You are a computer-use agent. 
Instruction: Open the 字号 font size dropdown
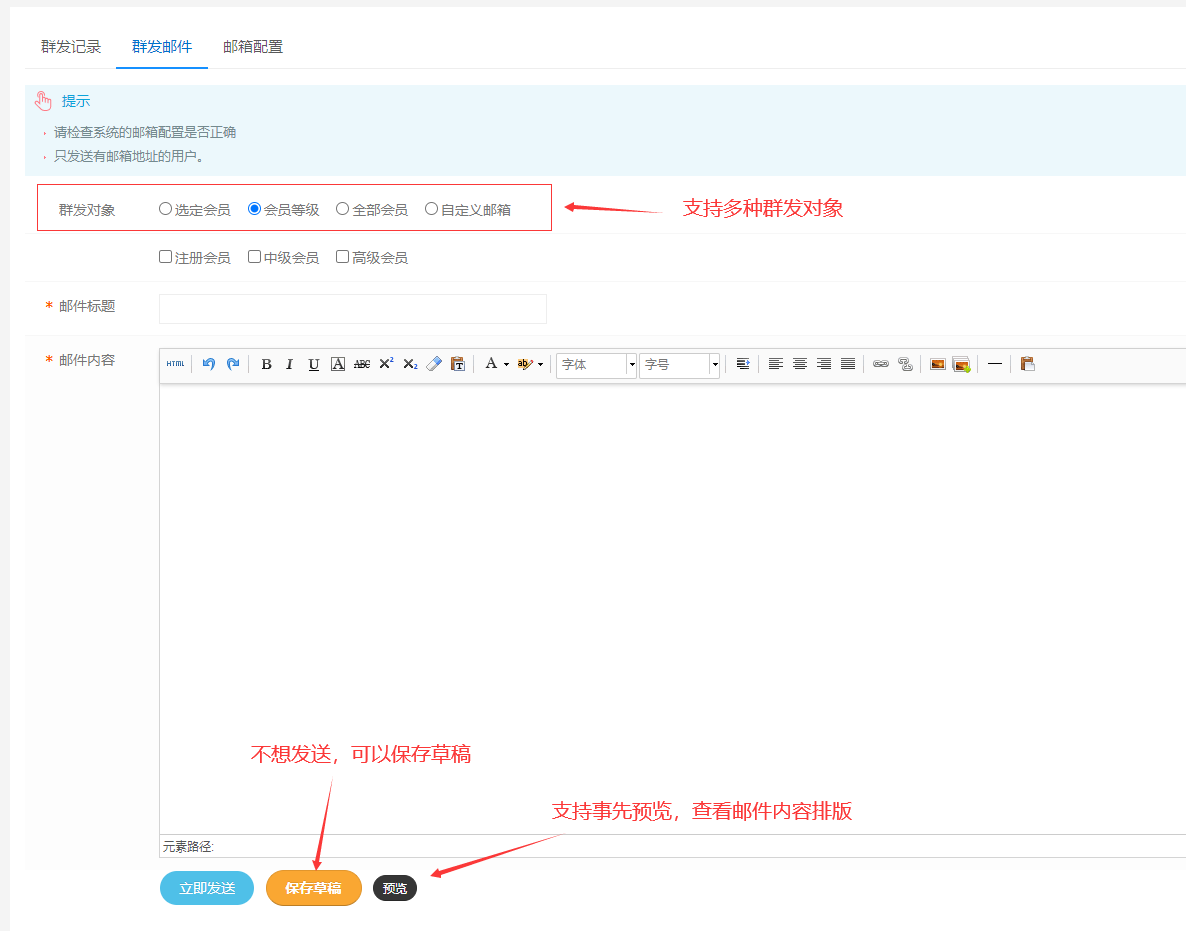679,365
